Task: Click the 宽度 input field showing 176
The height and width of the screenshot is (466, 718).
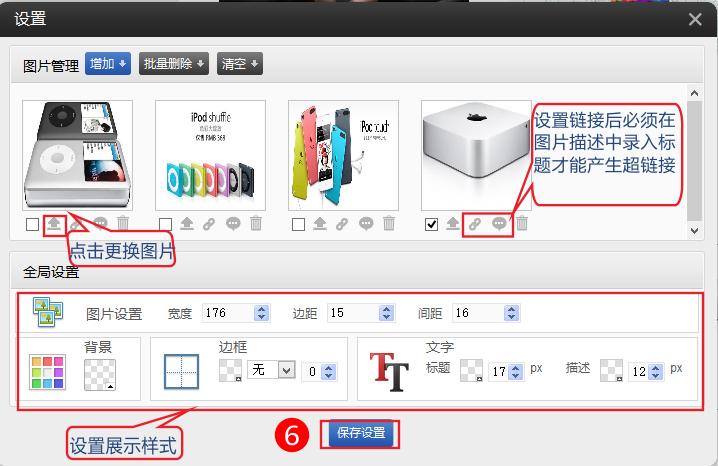Action: tap(228, 313)
